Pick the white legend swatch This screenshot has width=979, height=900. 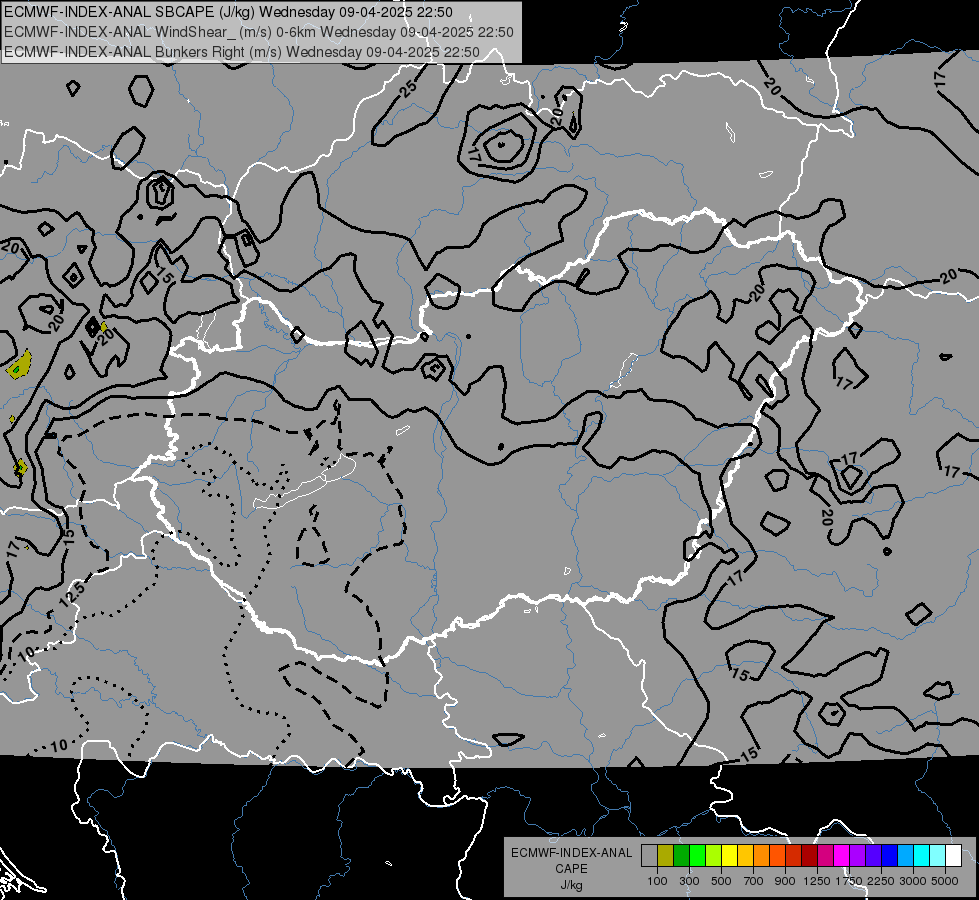[953, 856]
